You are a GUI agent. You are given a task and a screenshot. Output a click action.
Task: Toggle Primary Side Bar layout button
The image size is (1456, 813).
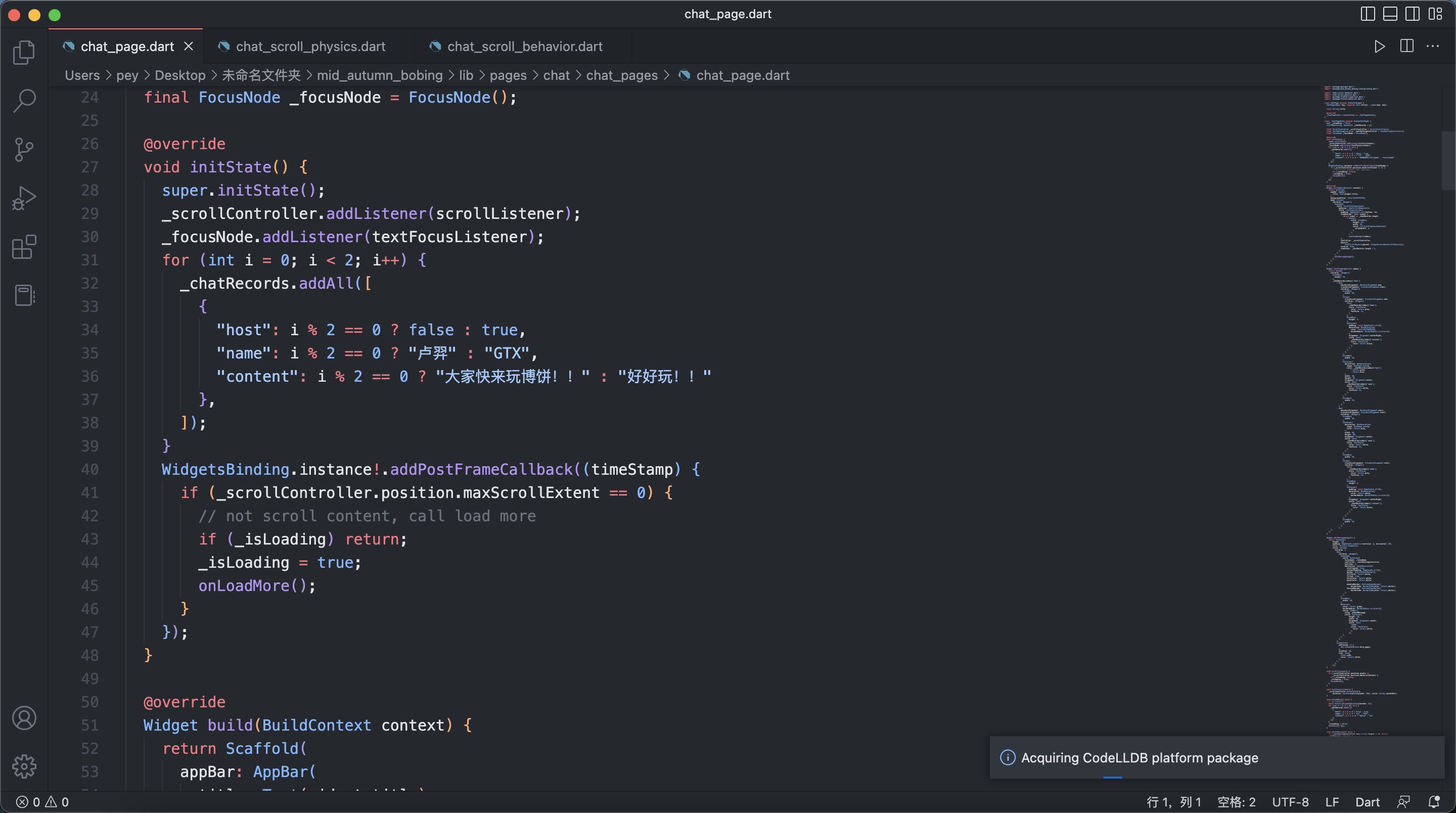(1367, 14)
